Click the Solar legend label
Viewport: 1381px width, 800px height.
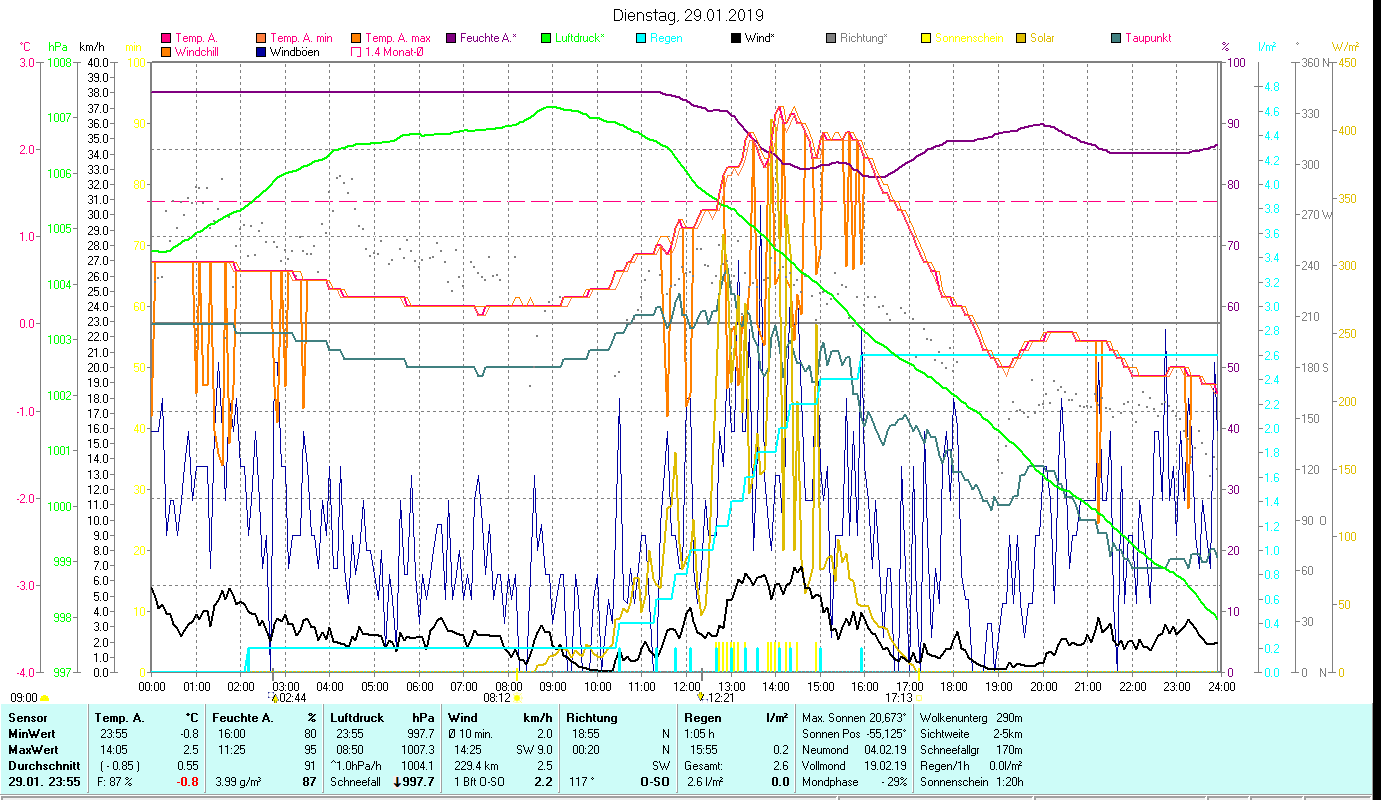(1043, 39)
